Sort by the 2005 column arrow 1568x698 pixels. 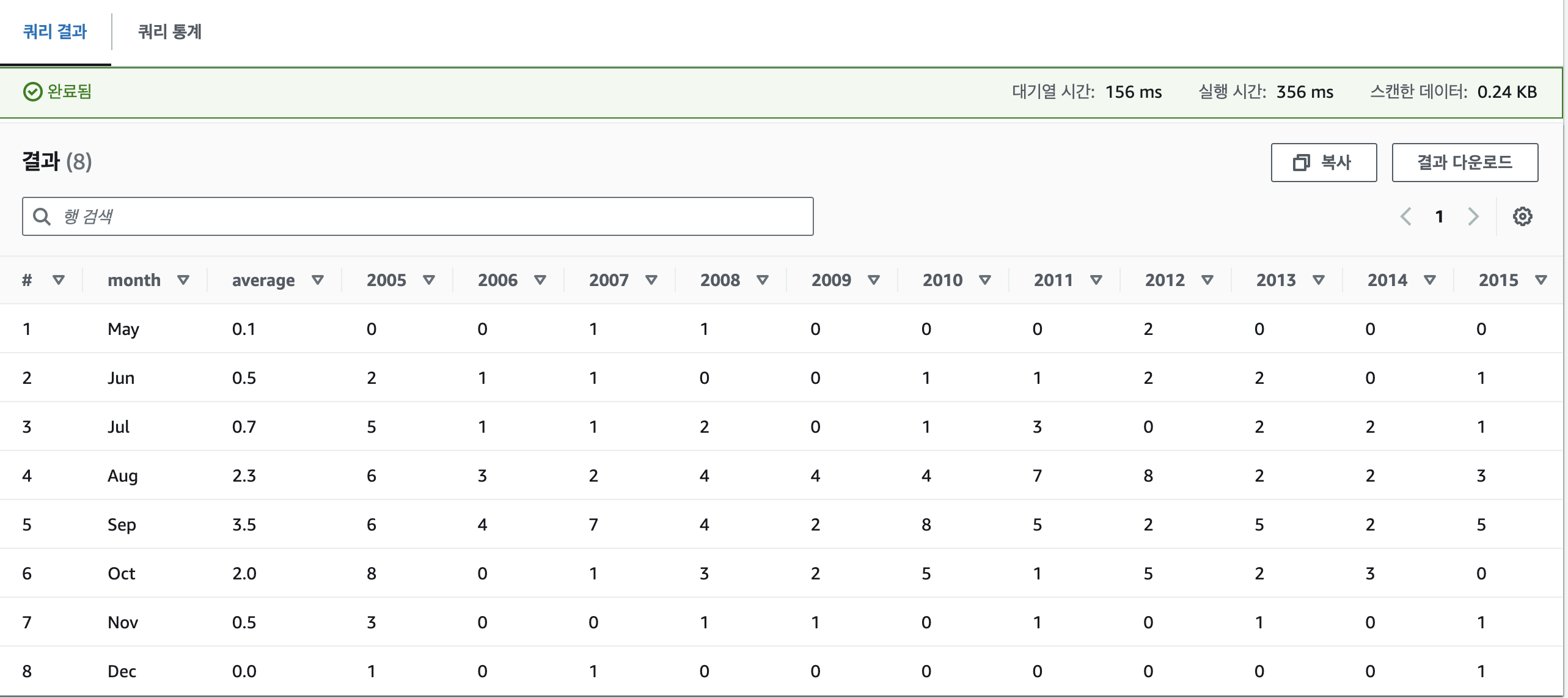point(429,280)
